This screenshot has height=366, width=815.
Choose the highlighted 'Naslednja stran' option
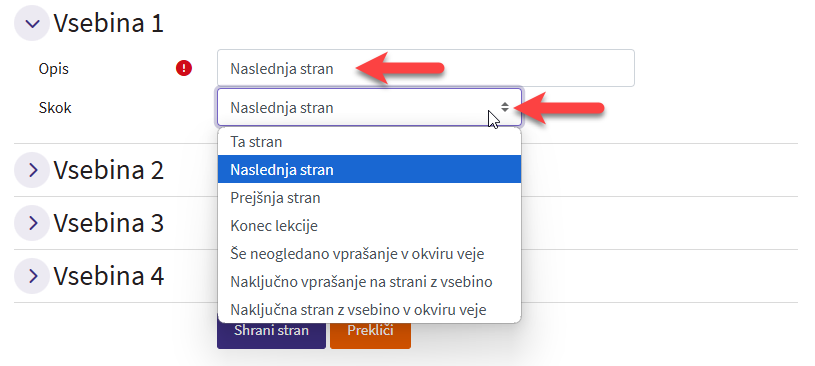click(369, 169)
